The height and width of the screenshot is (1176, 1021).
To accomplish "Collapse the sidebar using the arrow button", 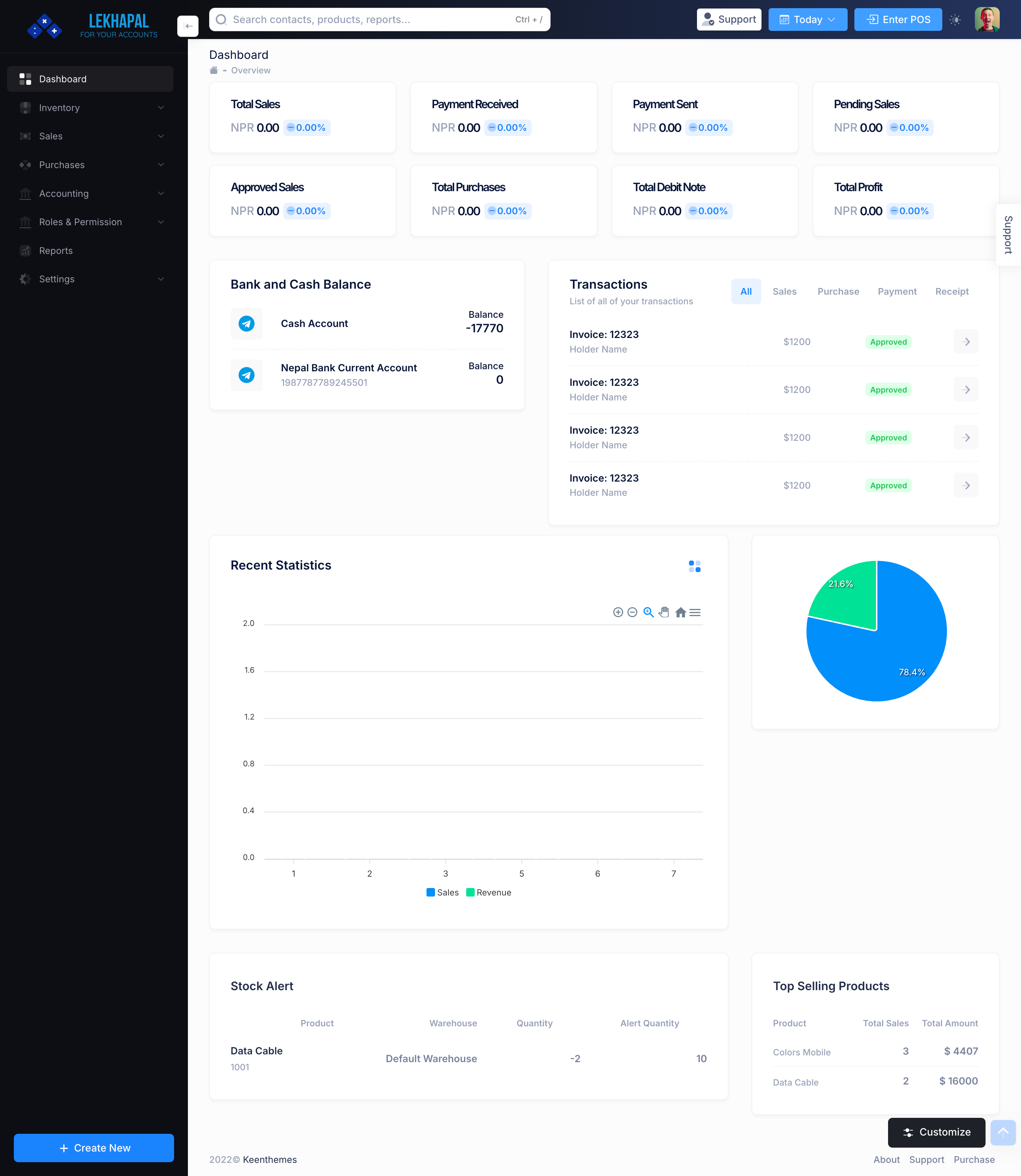I will [188, 26].
